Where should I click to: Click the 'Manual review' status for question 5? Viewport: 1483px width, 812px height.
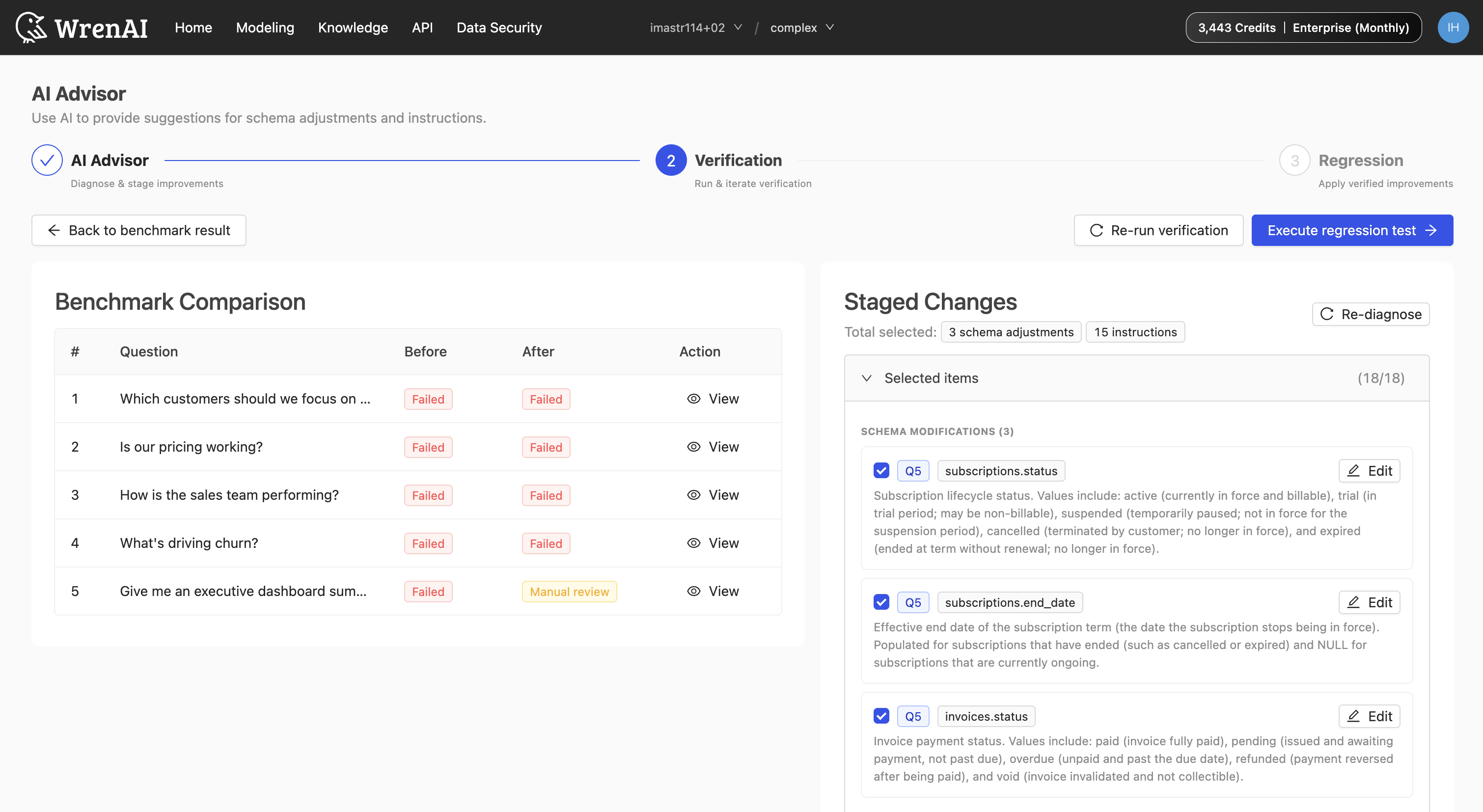(569, 592)
